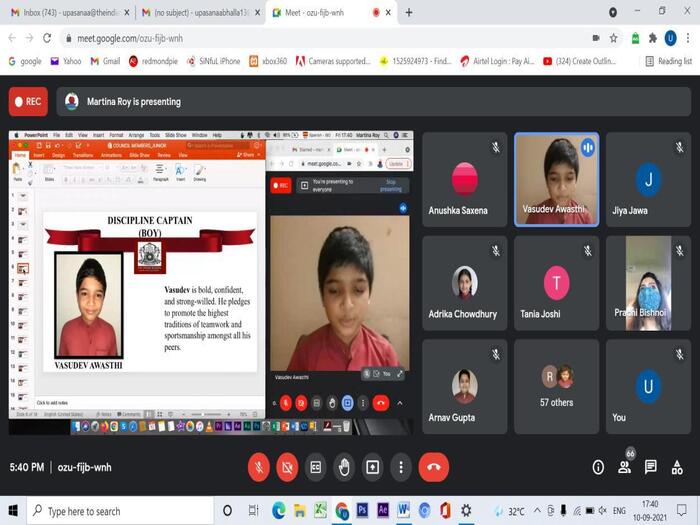Open After Effects from taskbar
The width and height of the screenshot is (700, 525).
coord(383,511)
